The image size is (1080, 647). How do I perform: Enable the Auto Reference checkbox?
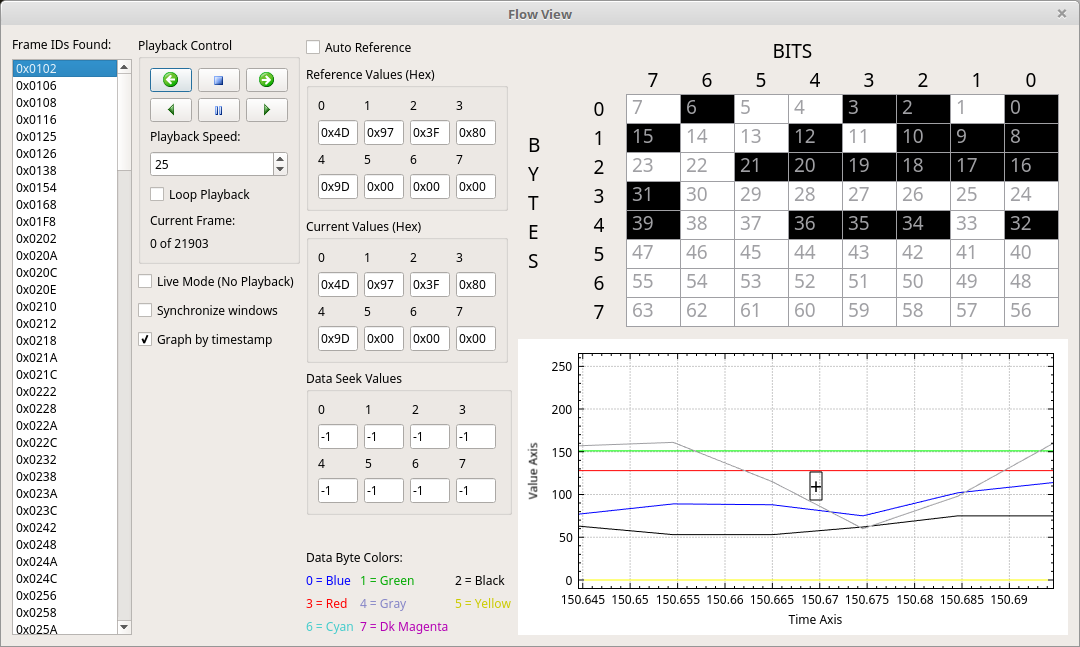tap(313, 47)
